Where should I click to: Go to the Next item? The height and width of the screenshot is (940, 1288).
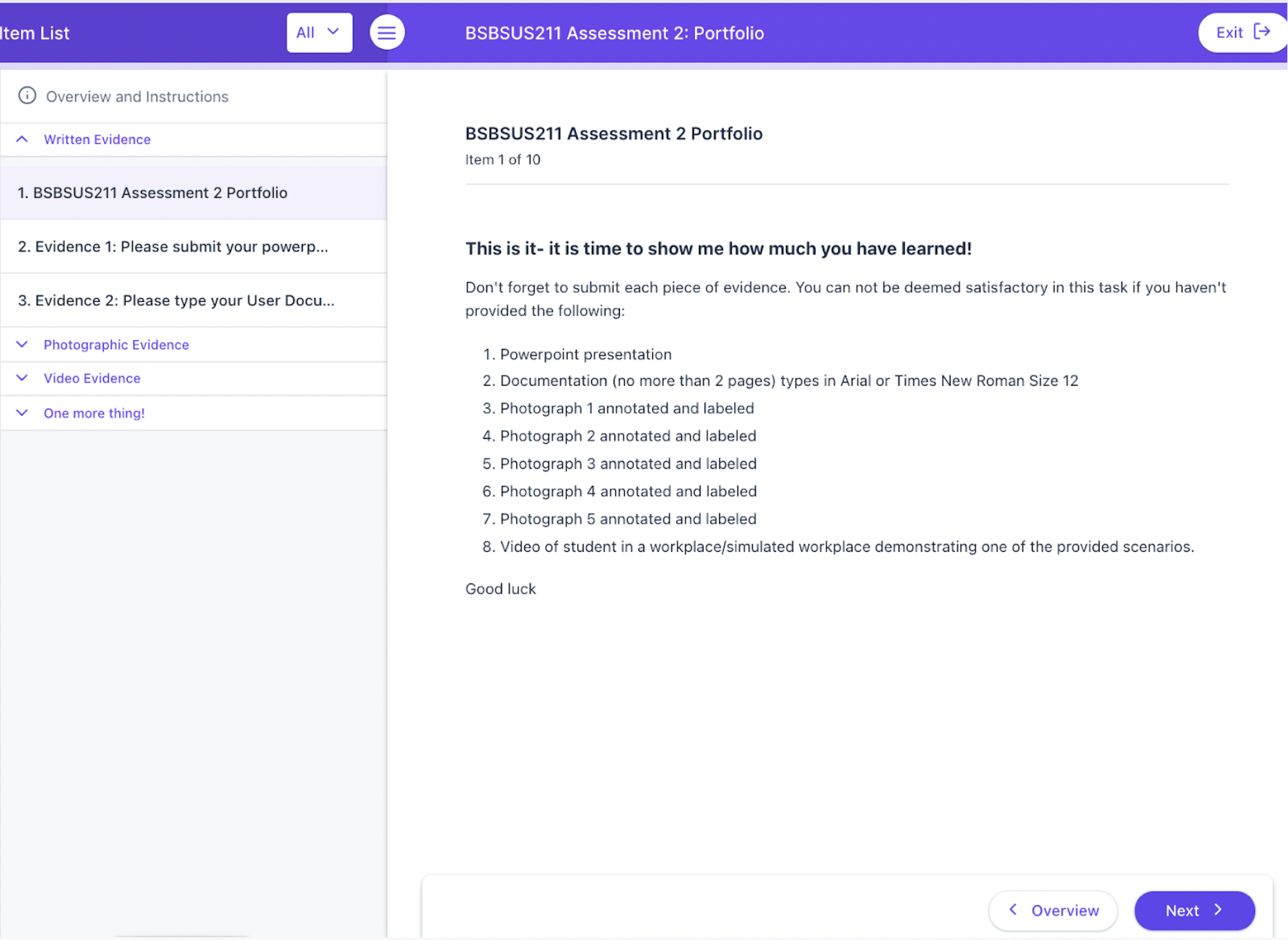tap(1194, 910)
